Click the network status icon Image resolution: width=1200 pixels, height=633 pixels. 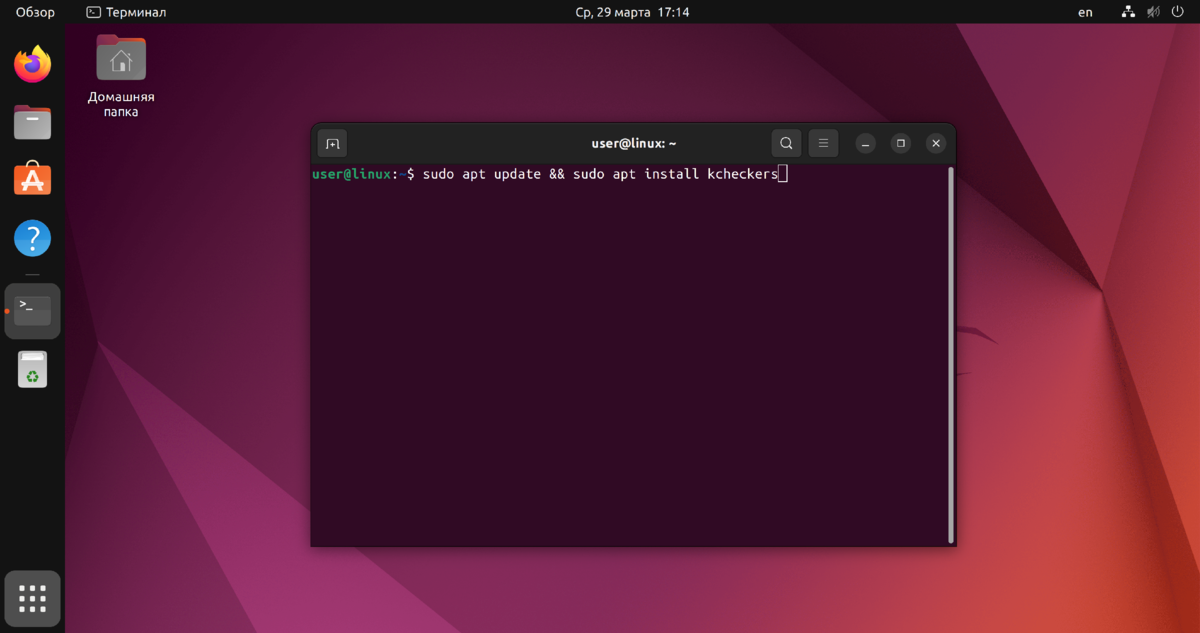tap(1128, 12)
